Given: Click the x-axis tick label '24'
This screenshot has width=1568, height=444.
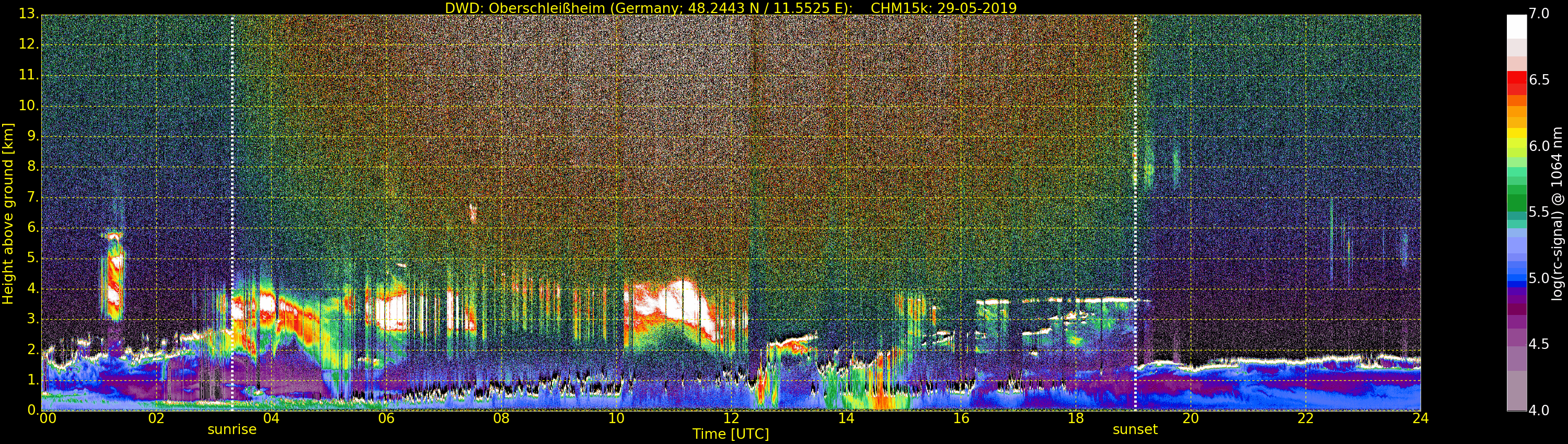Looking at the screenshot, I should [1421, 418].
